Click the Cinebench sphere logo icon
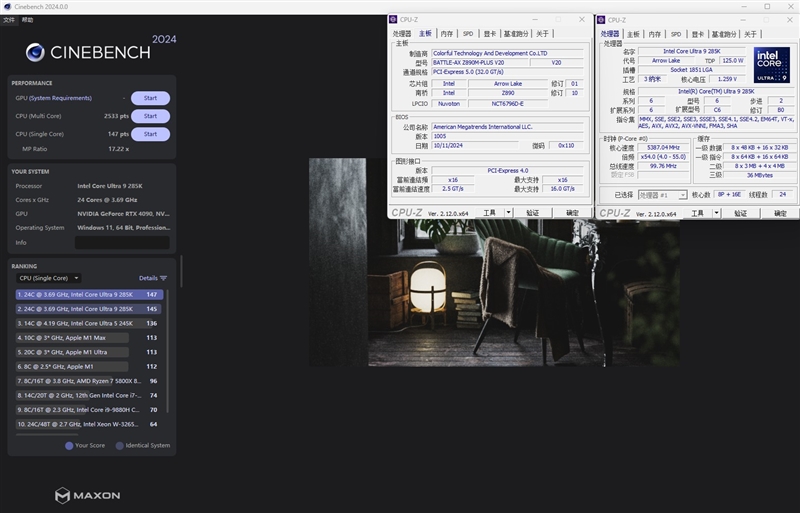Image resolution: width=800 pixels, height=513 pixels. click(x=36, y=52)
